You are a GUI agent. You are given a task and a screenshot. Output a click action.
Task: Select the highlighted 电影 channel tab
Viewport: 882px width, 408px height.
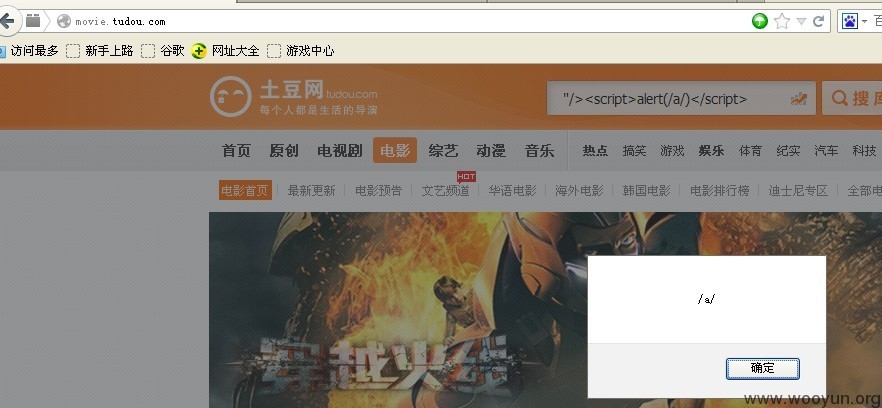click(x=395, y=150)
